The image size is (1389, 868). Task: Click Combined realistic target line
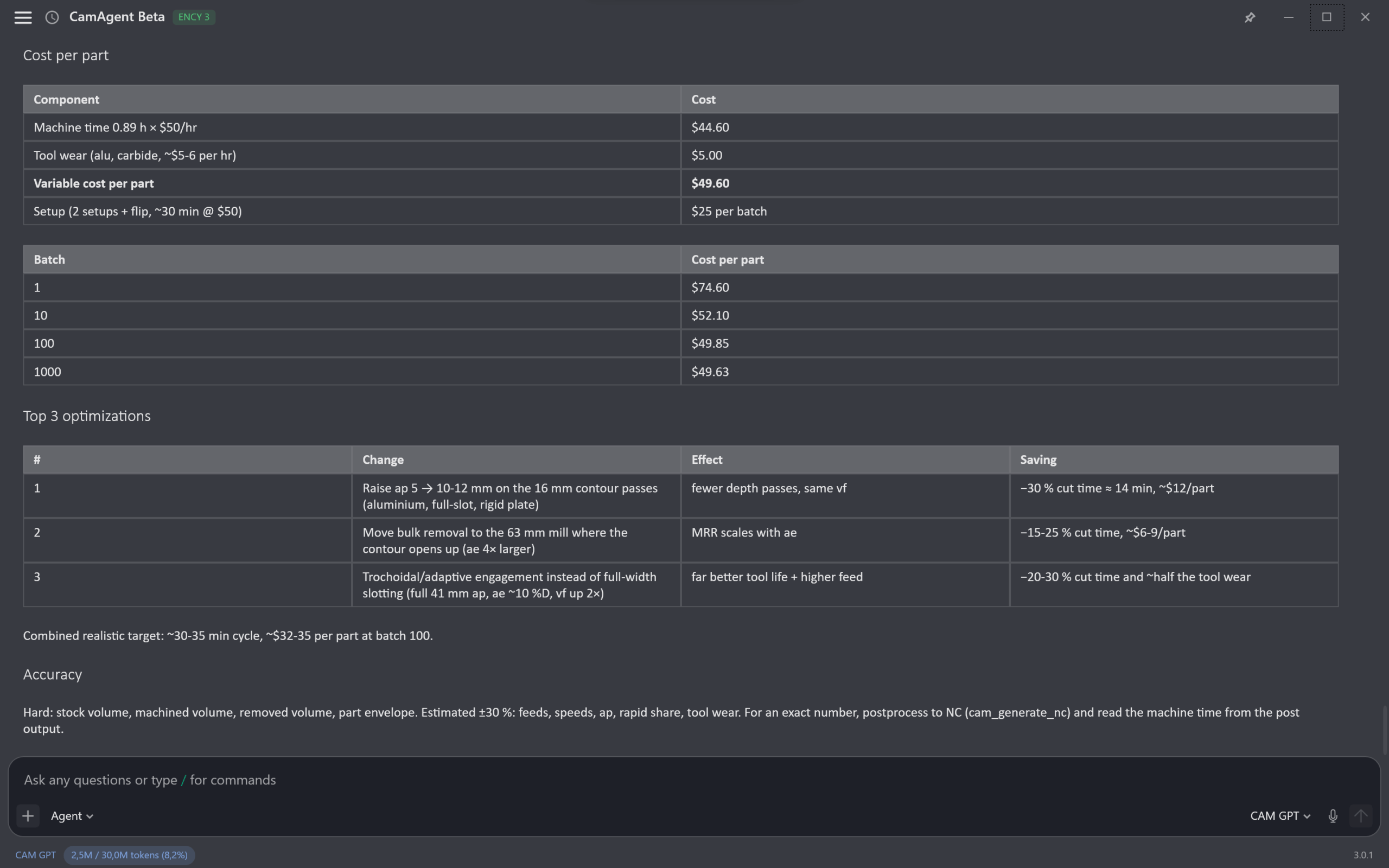228,636
